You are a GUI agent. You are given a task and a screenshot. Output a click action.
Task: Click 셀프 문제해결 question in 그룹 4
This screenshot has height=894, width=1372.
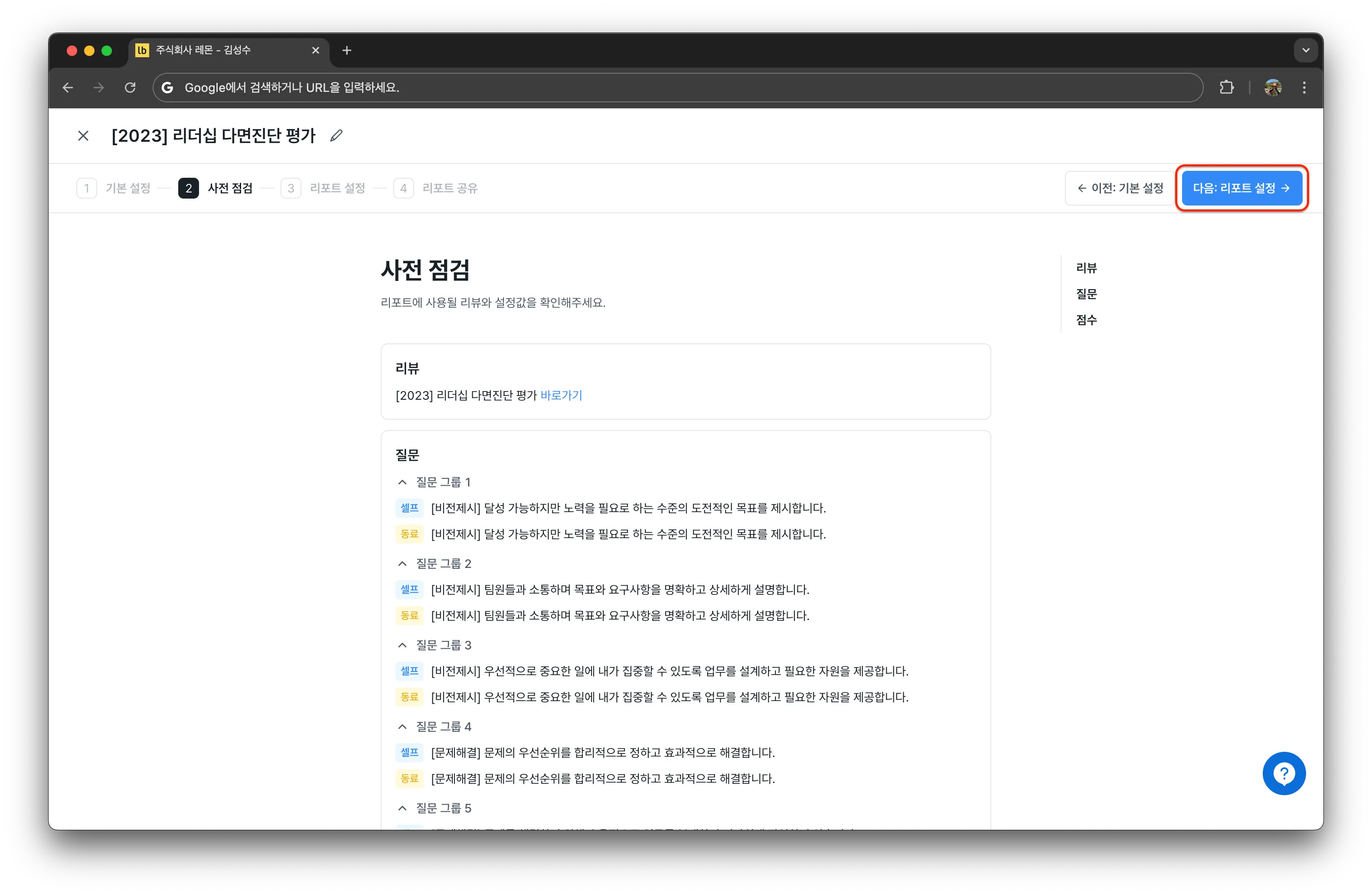(x=602, y=752)
